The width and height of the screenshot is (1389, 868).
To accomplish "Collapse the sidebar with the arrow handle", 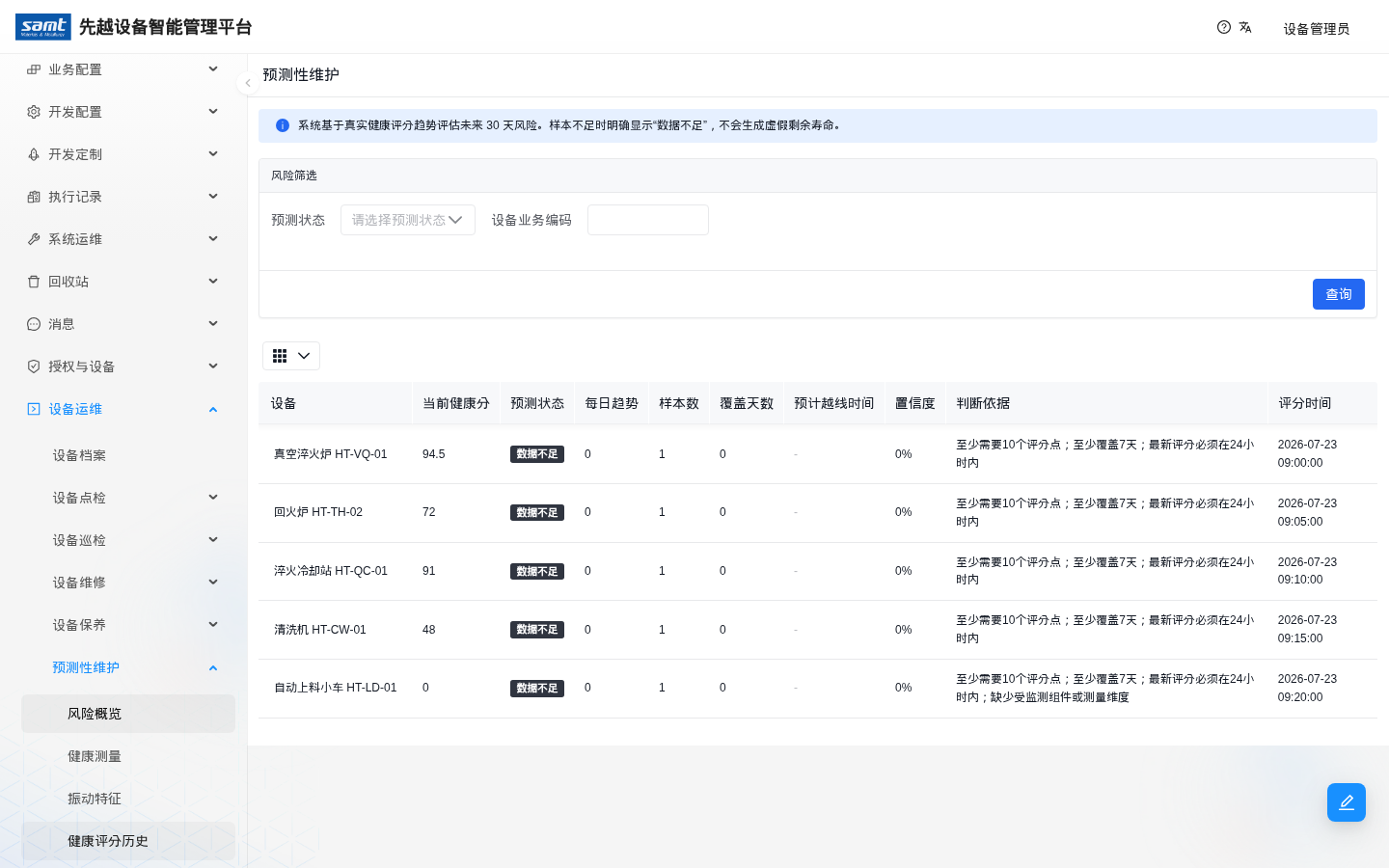I will [248, 83].
